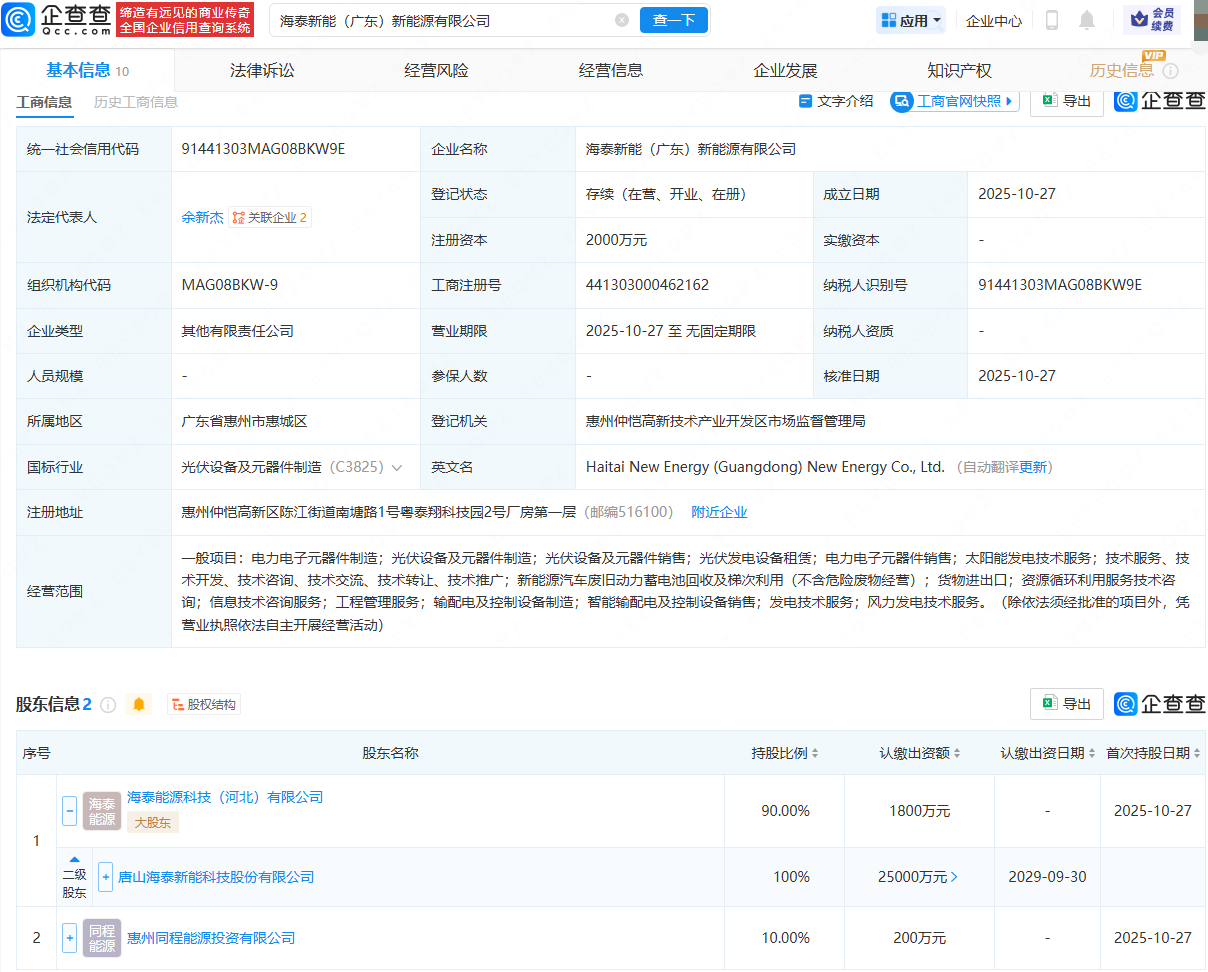
Task: Expand the 应用 dropdown menu
Action: 910,20
